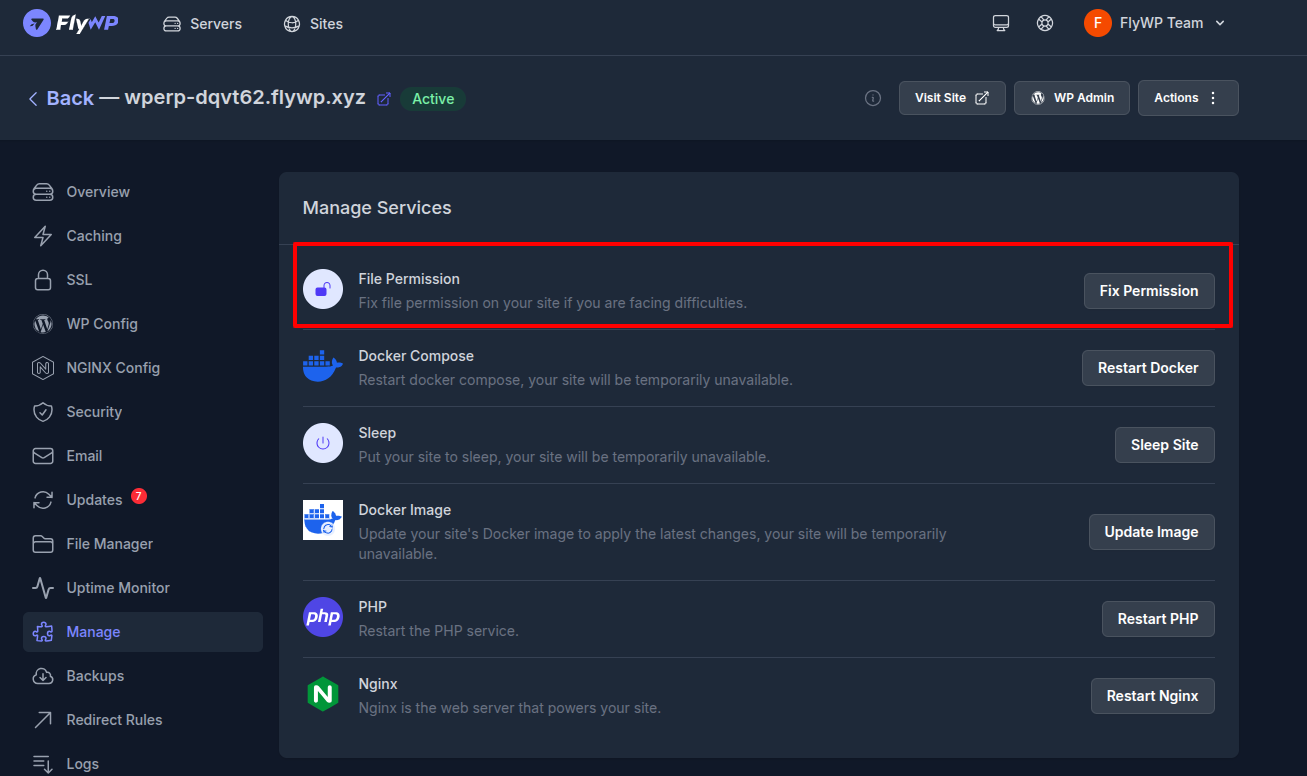Open Overview in the sidebar
1307x776 pixels.
tap(143, 192)
